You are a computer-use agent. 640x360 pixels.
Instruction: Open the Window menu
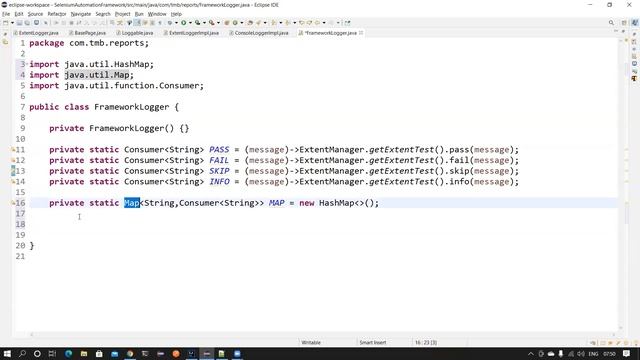157,14
